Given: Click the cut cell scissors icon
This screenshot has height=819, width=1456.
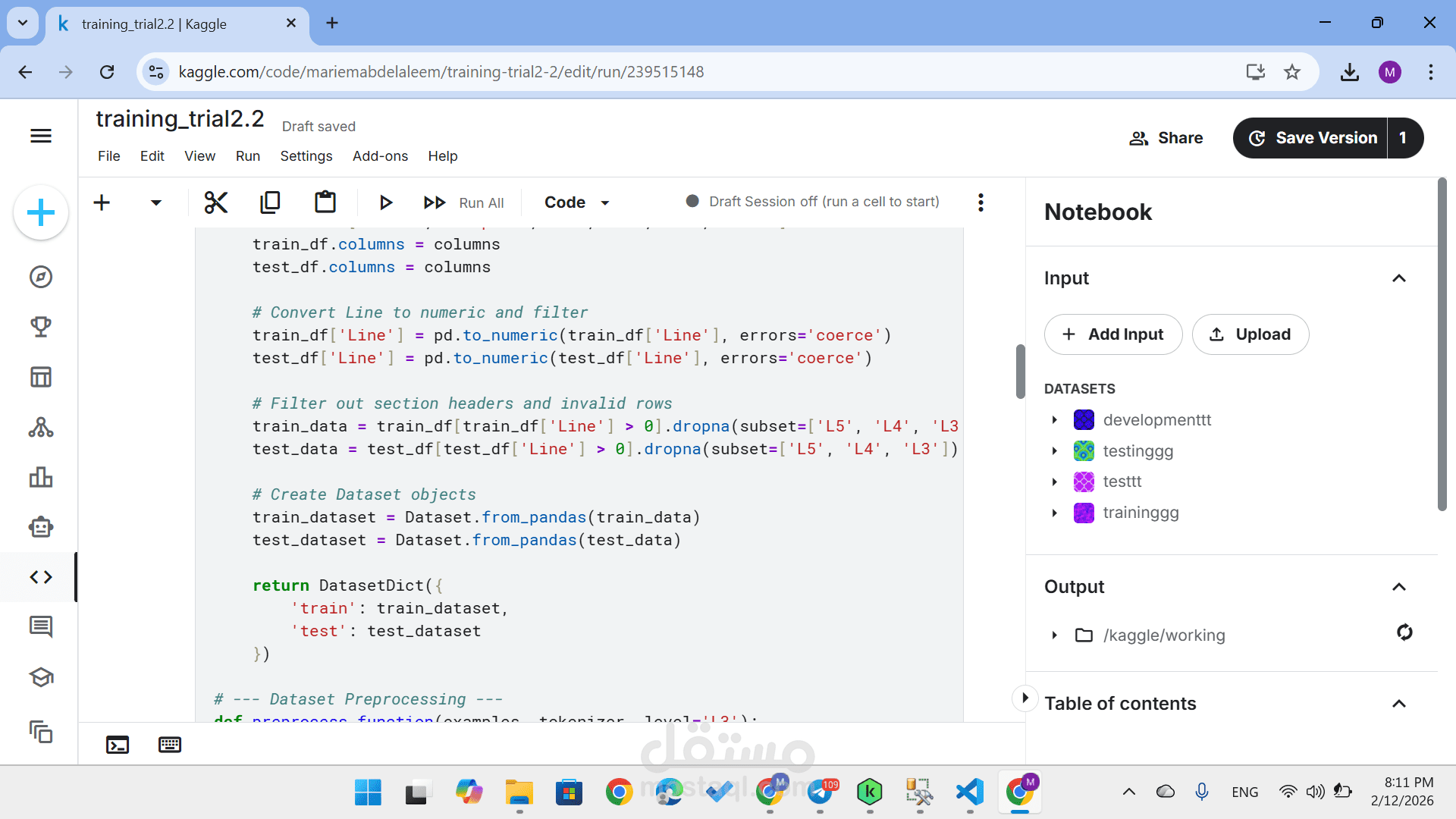Looking at the screenshot, I should click(x=216, y=202).
